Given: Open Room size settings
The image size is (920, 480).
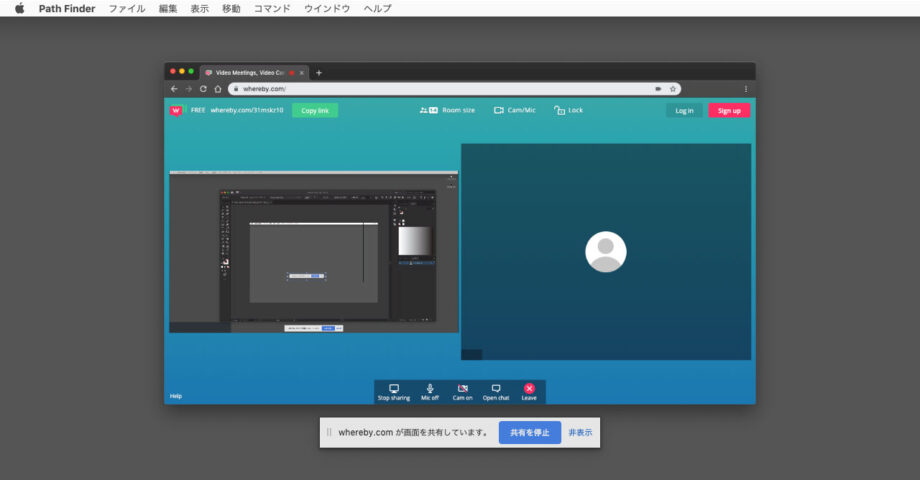Looking at the screenshot, I should point(448,110).
